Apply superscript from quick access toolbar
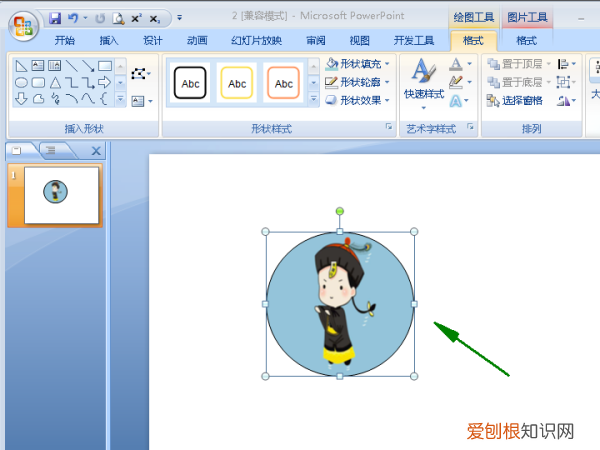600x450 pixels. point(136,18)
